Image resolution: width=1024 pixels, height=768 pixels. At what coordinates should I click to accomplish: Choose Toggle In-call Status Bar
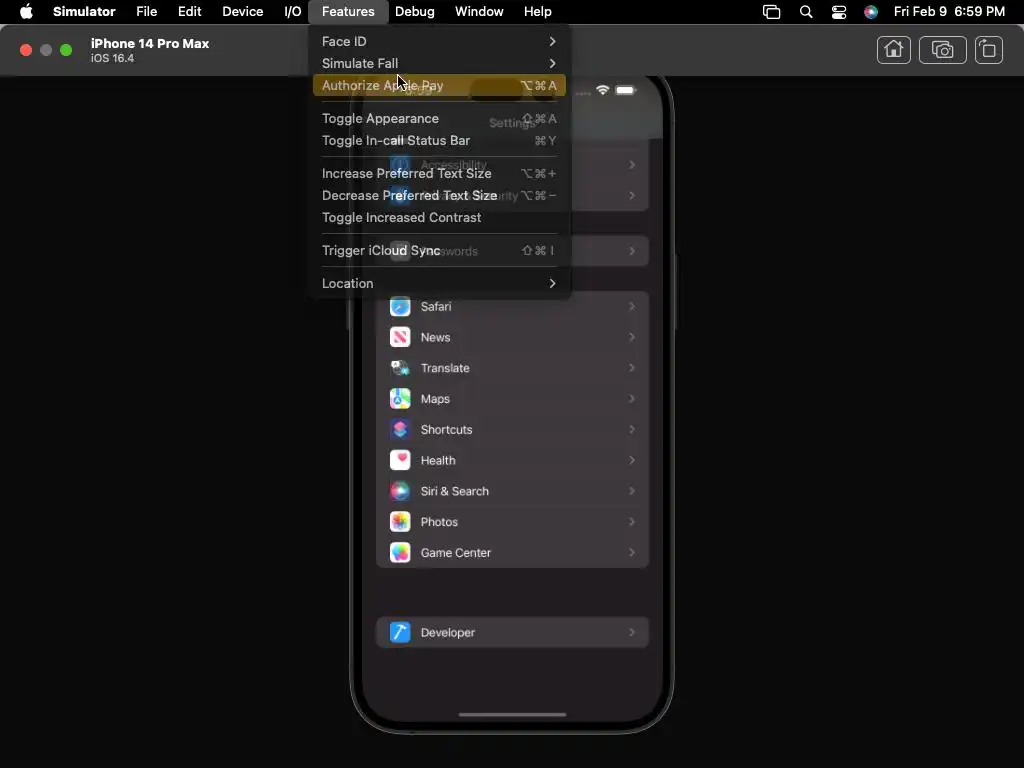tap(440, 140)
